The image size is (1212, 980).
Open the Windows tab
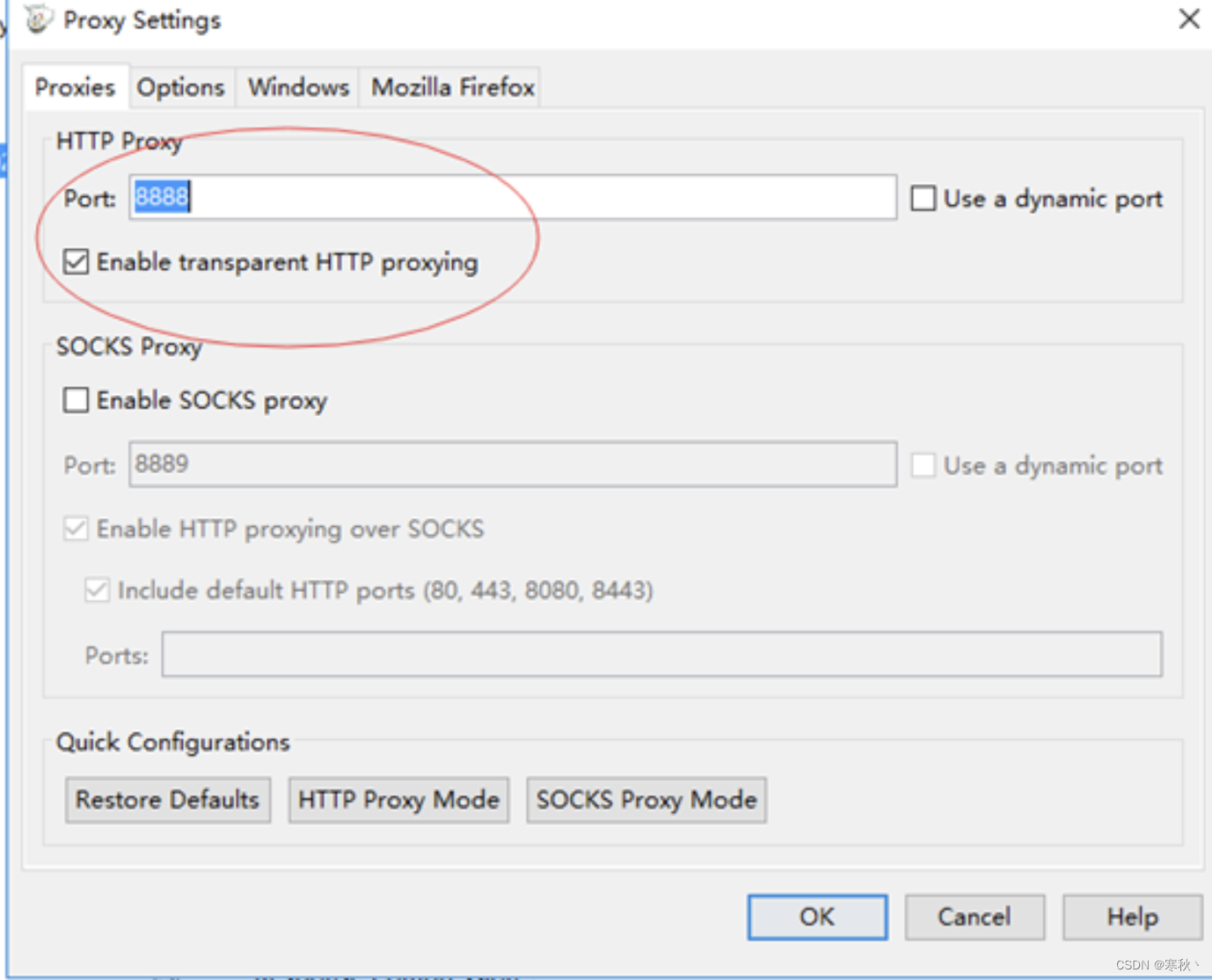298,87
